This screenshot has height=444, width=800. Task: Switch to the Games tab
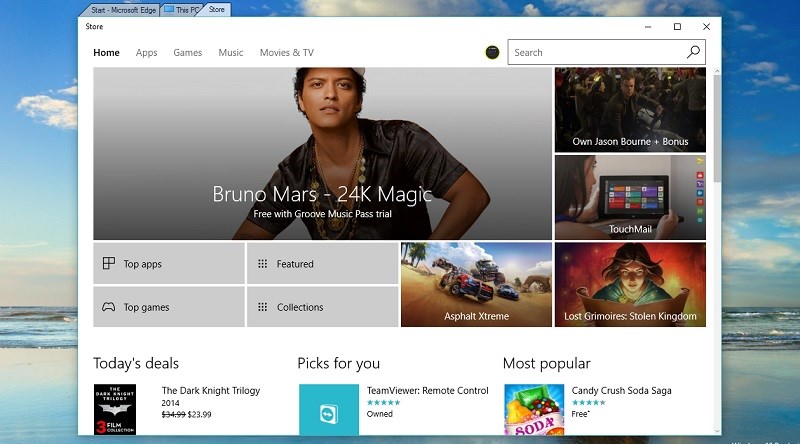click(x=188, y=53)
